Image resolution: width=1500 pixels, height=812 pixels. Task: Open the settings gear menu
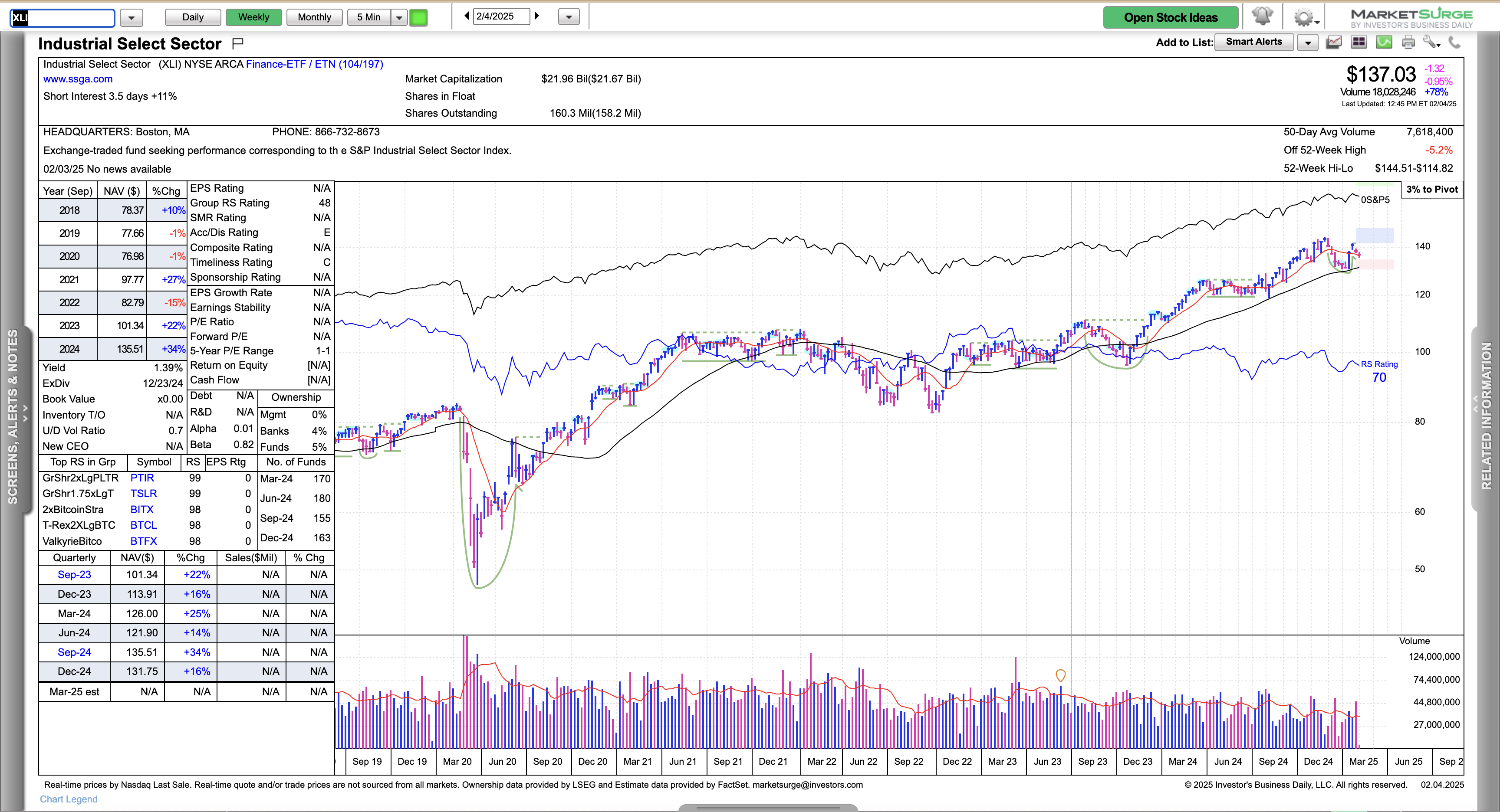(x=1304, y=17)
